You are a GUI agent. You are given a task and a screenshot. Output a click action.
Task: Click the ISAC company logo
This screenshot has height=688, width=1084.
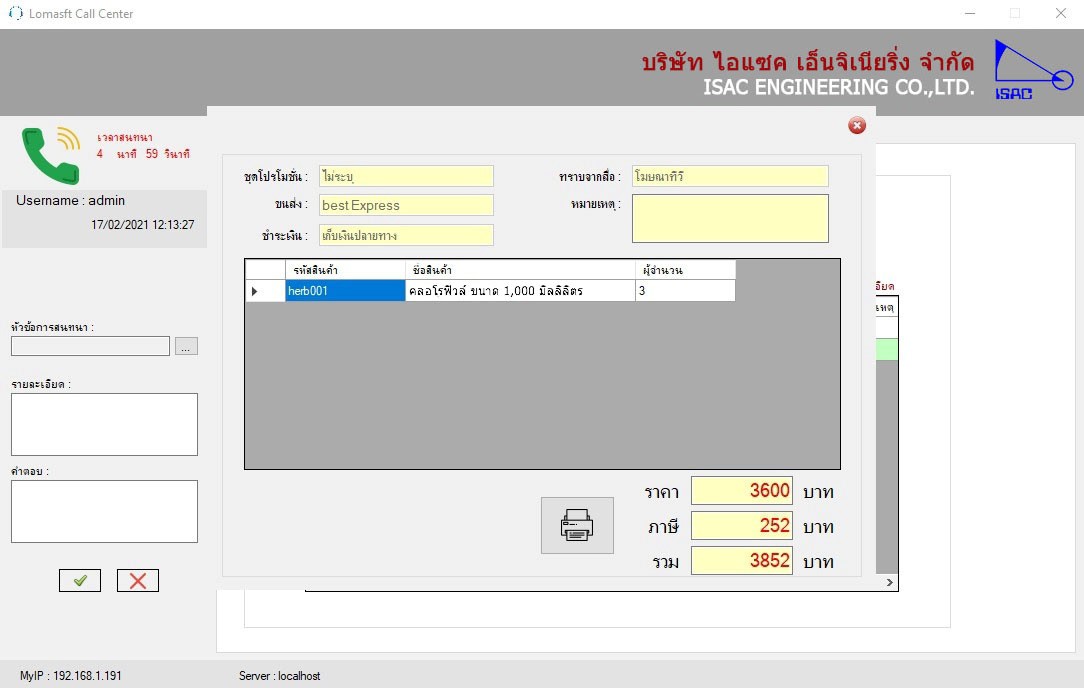click(x=1030, y=70)
